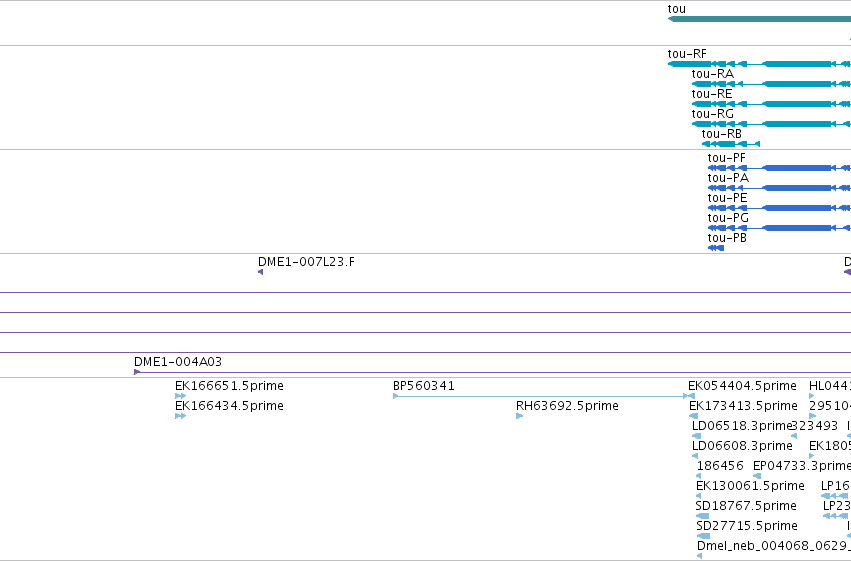Open the tou-PG CDS glyph
This screenshot has height=561, width=851.
[x=779, y=228]
